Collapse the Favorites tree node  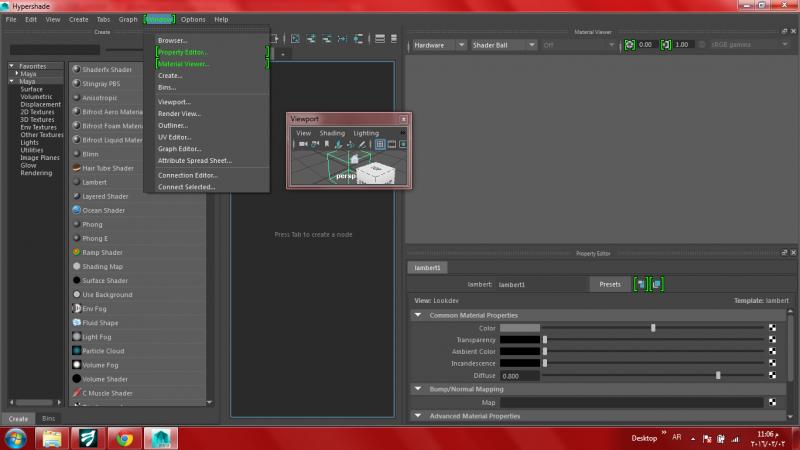pyautogui.click(x=11, y=66)
